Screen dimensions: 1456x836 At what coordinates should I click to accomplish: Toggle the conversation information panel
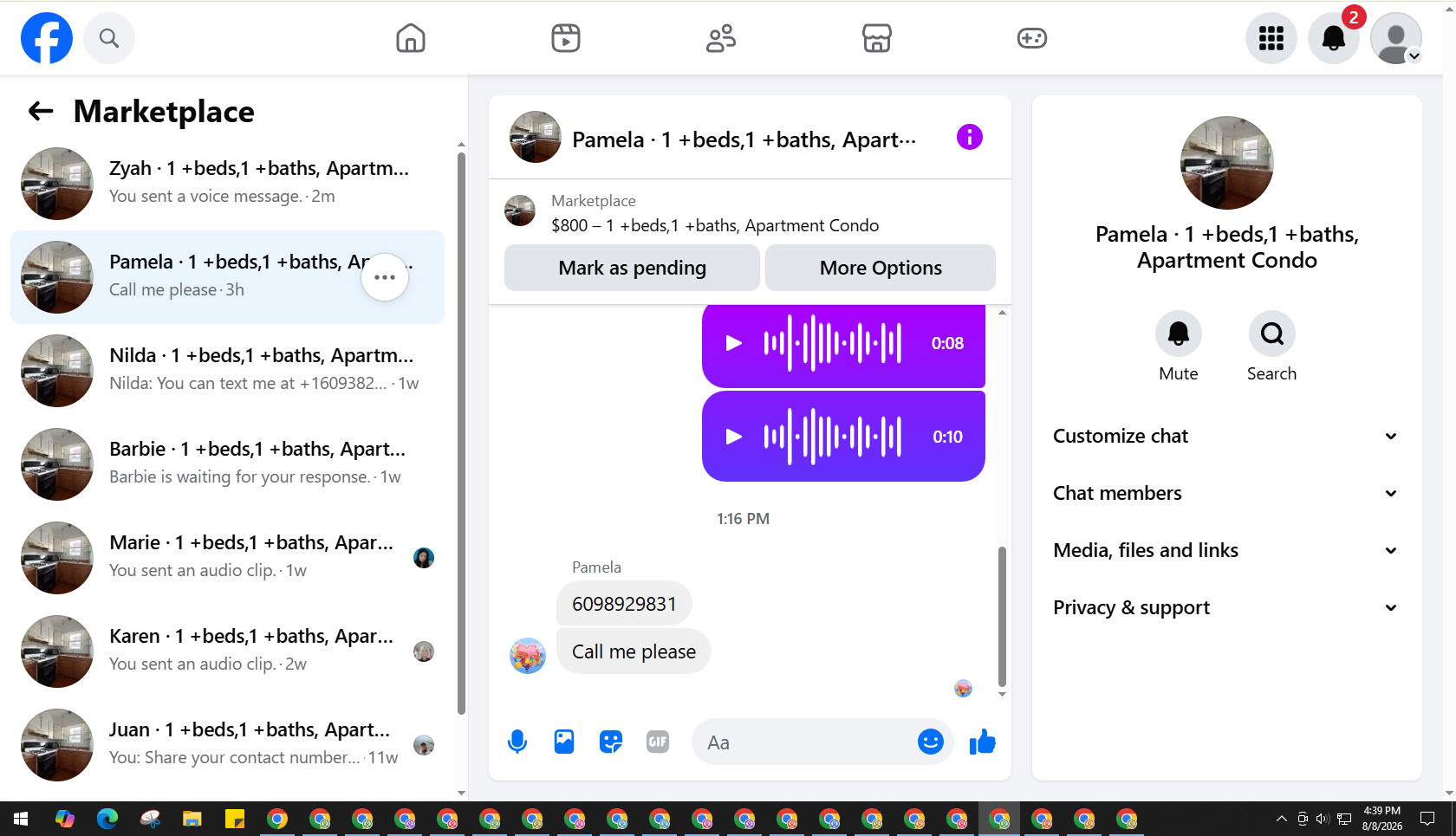[969, 137]
